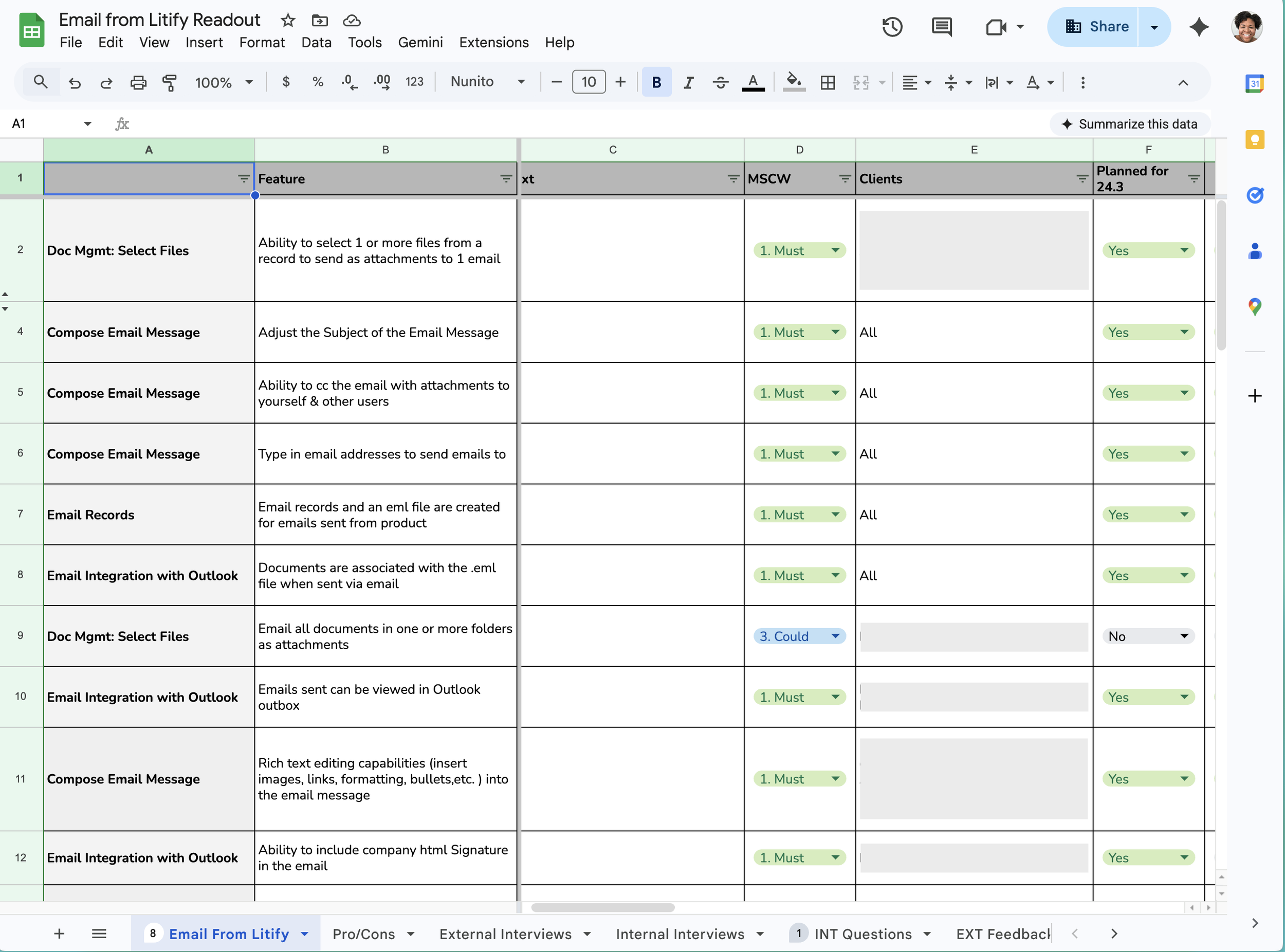Open the Insert menu
Image resolution: width=1285 pixels, height=952 pixels.
coord(204,43)
